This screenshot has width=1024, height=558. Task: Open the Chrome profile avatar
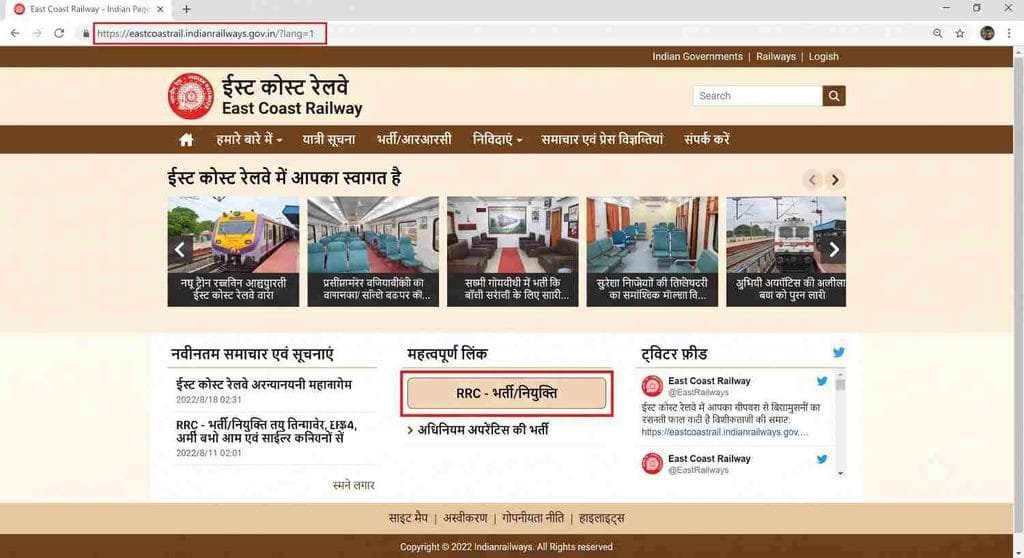pos(987,33)
